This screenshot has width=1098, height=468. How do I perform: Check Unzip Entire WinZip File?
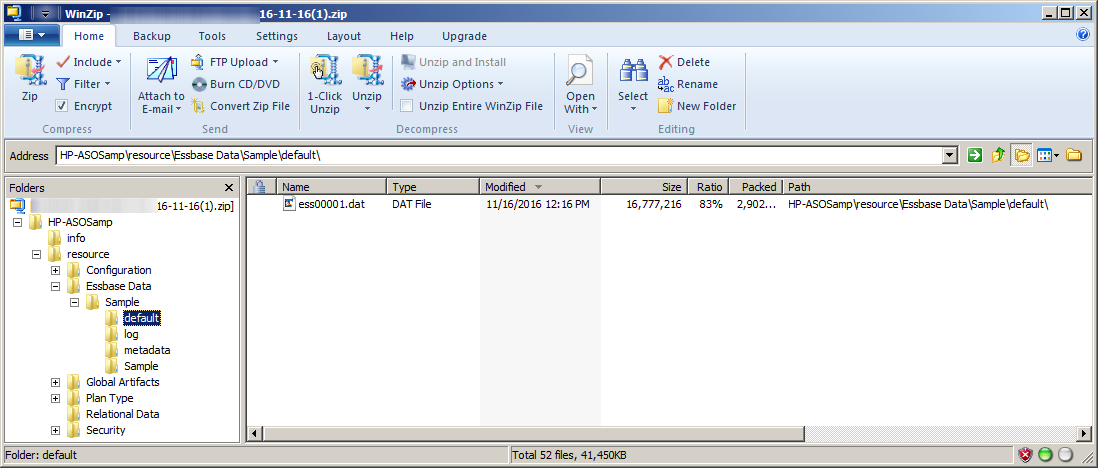pyautogui.click(x=406, y=106)
